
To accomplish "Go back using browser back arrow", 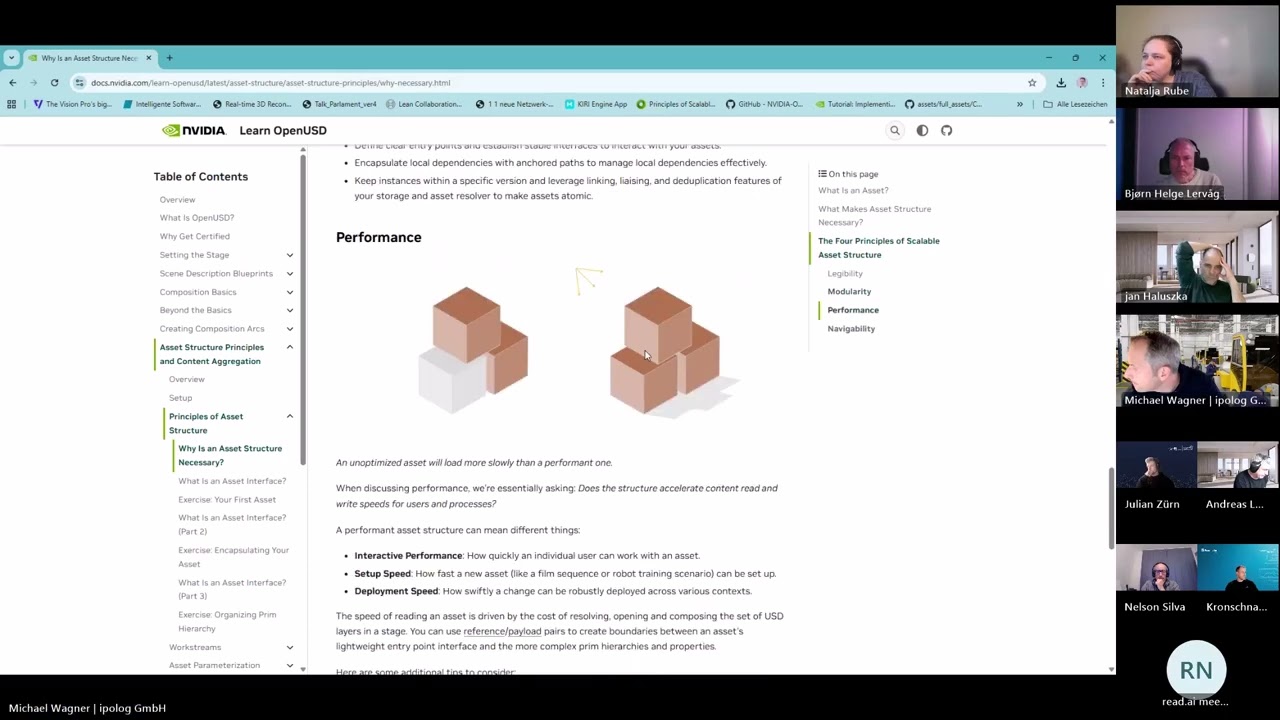I will pos(12,83).
